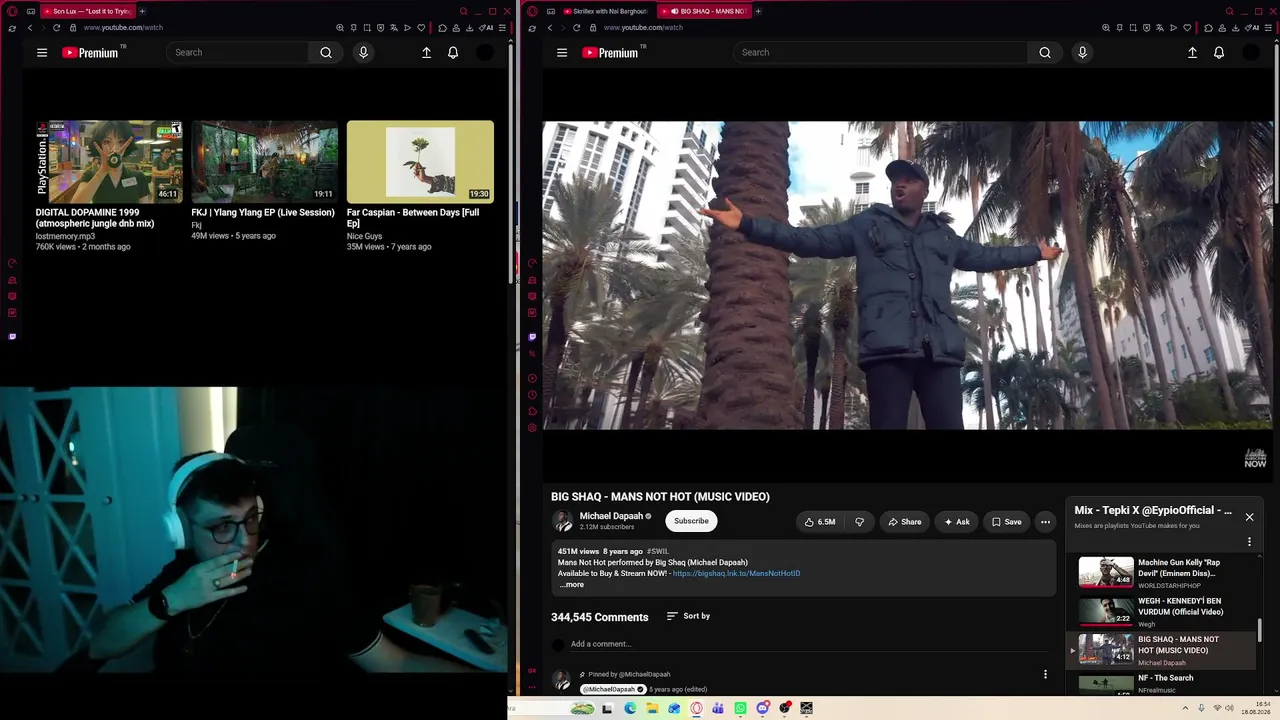Open a new tab in left window
This screenshot has height=720, width=1280.
142,11
